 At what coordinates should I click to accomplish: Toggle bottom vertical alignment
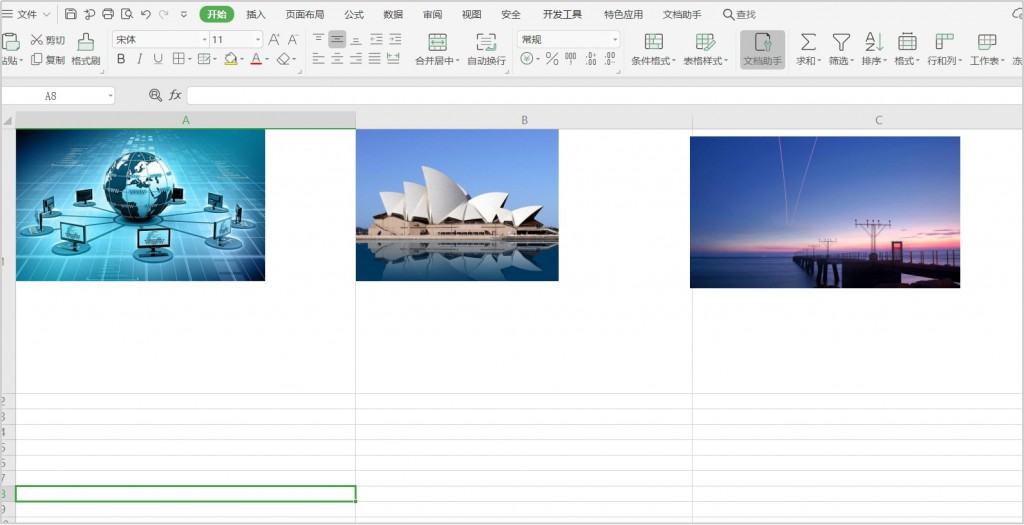click(356, 39)
